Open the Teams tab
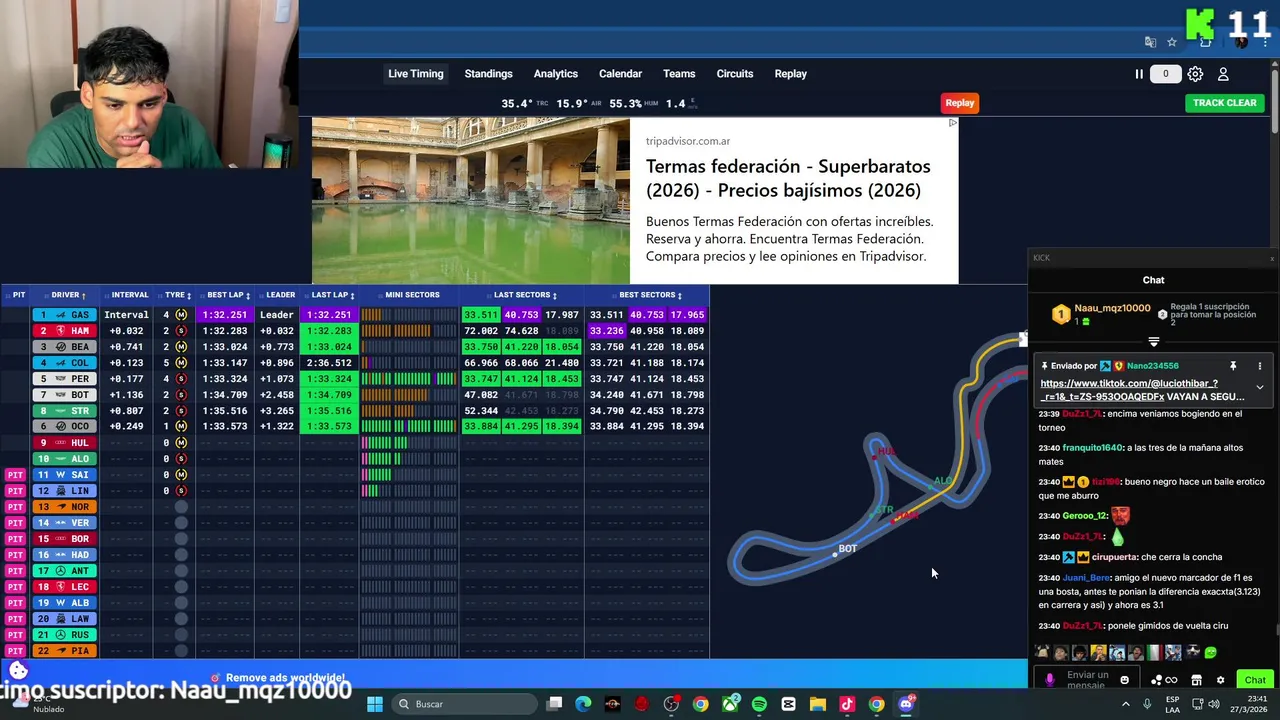 678,74
